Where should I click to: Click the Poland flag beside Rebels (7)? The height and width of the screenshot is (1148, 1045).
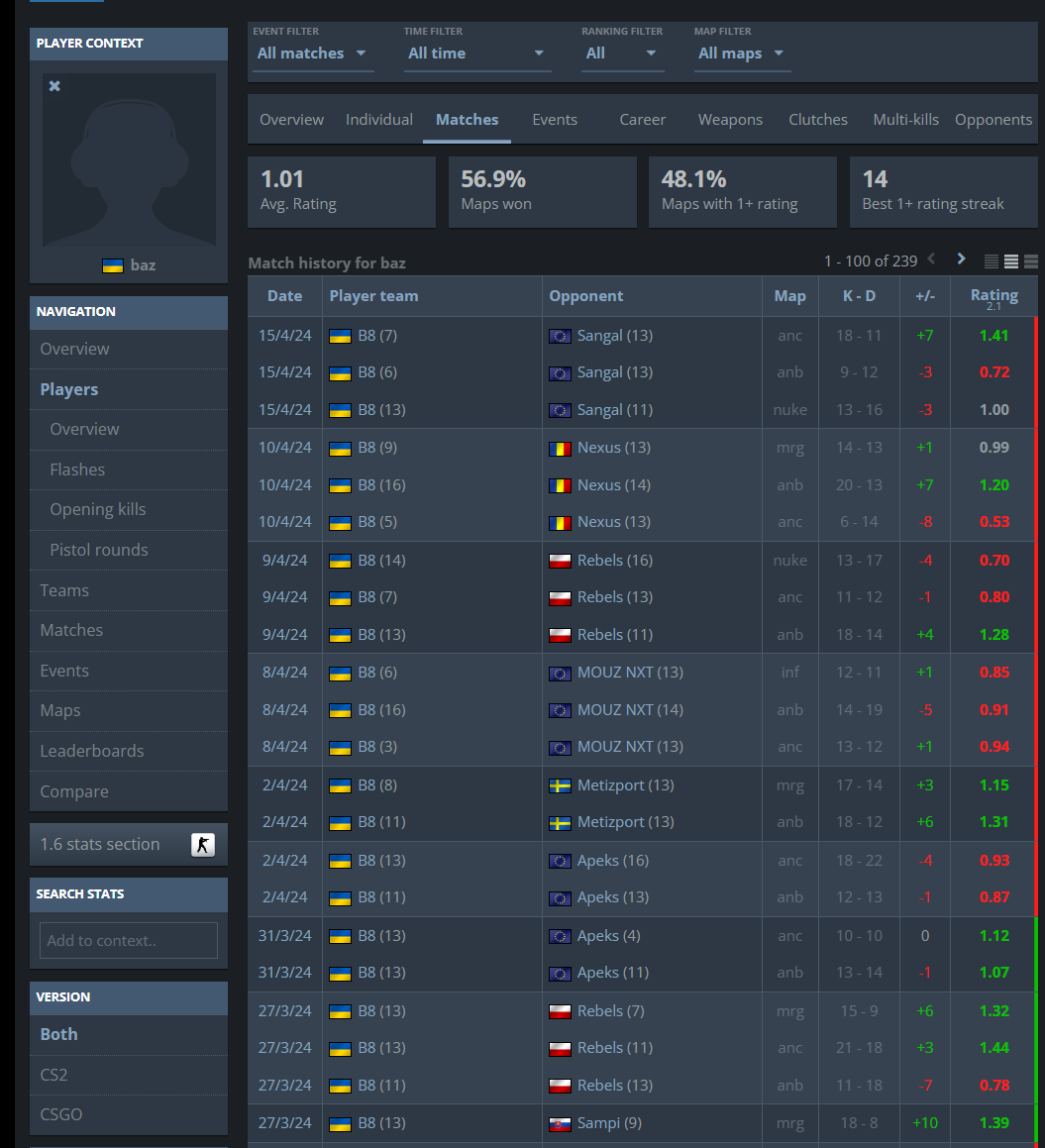point(560,1012)
